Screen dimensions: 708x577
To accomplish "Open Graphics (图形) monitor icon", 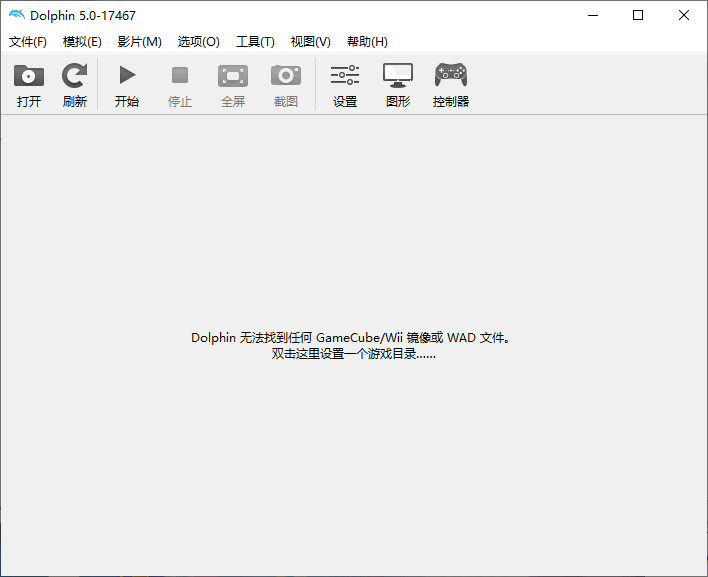I will tap(398, 76).
